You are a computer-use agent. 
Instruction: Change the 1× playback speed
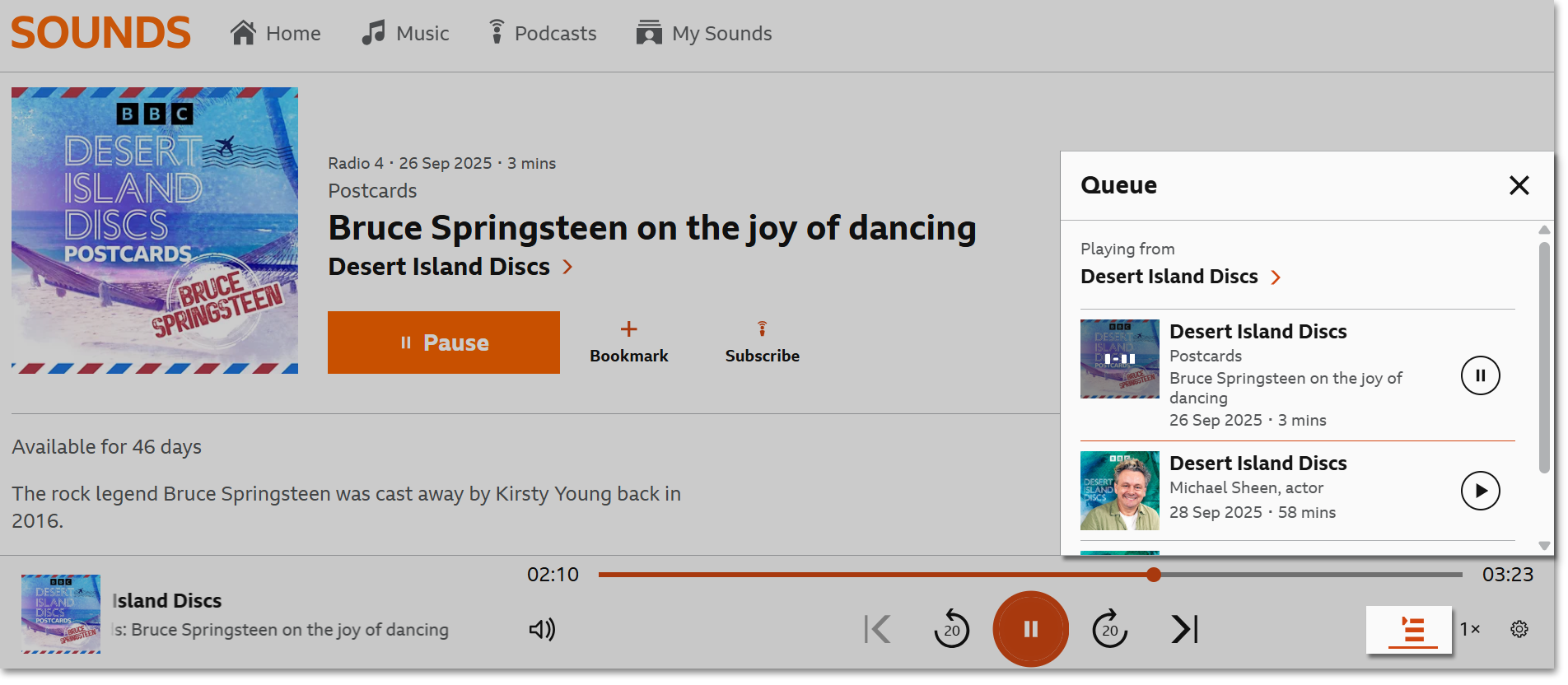point(1471,629)
